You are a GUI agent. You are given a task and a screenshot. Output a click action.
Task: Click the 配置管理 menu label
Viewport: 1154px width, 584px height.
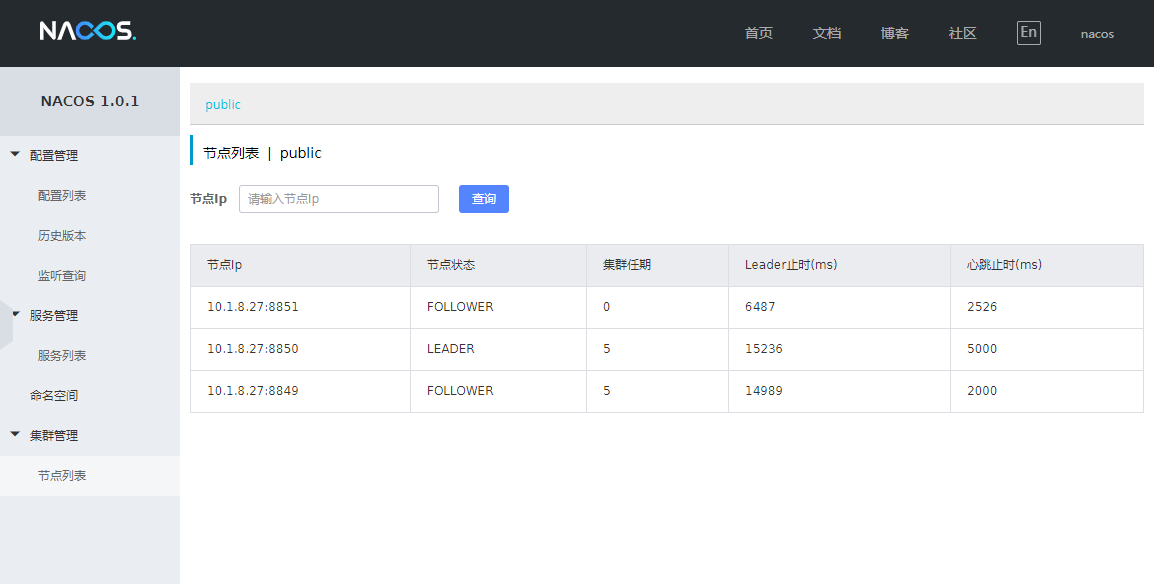point(54,155)
